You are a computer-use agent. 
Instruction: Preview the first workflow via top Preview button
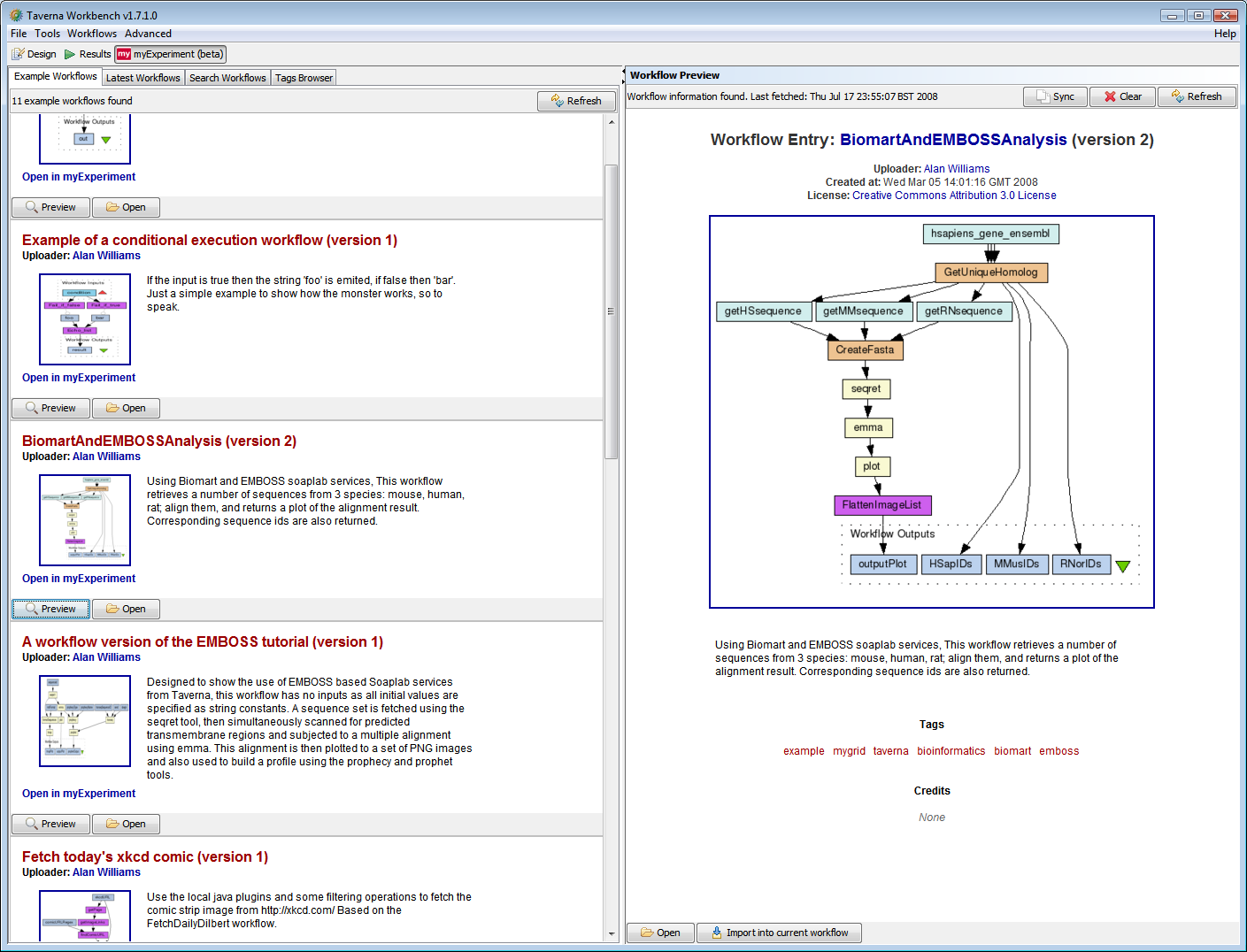pyautogui.click(x=50, y=207)
